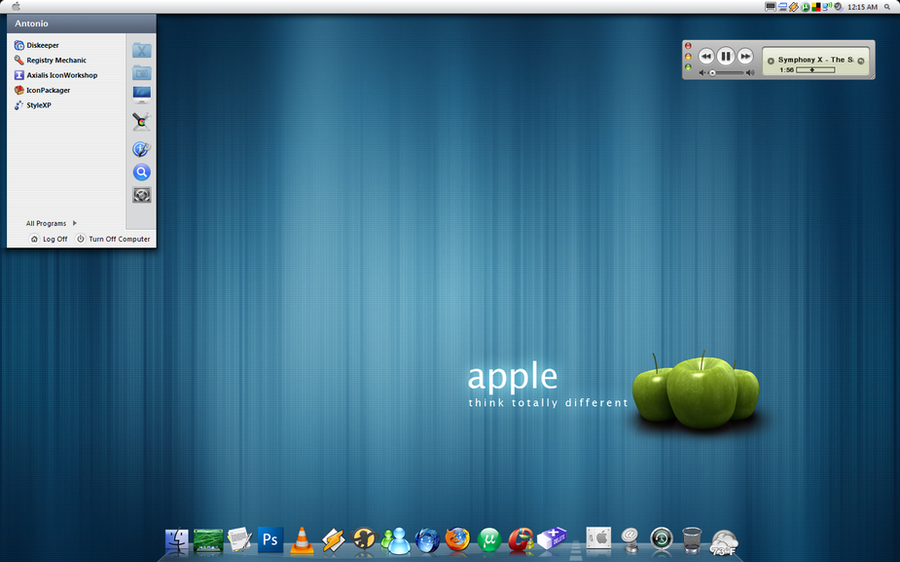Viewport: 900px width, 562px height.
Task: Start StyleXP from the start menu
Action: (x=33, y=105)
